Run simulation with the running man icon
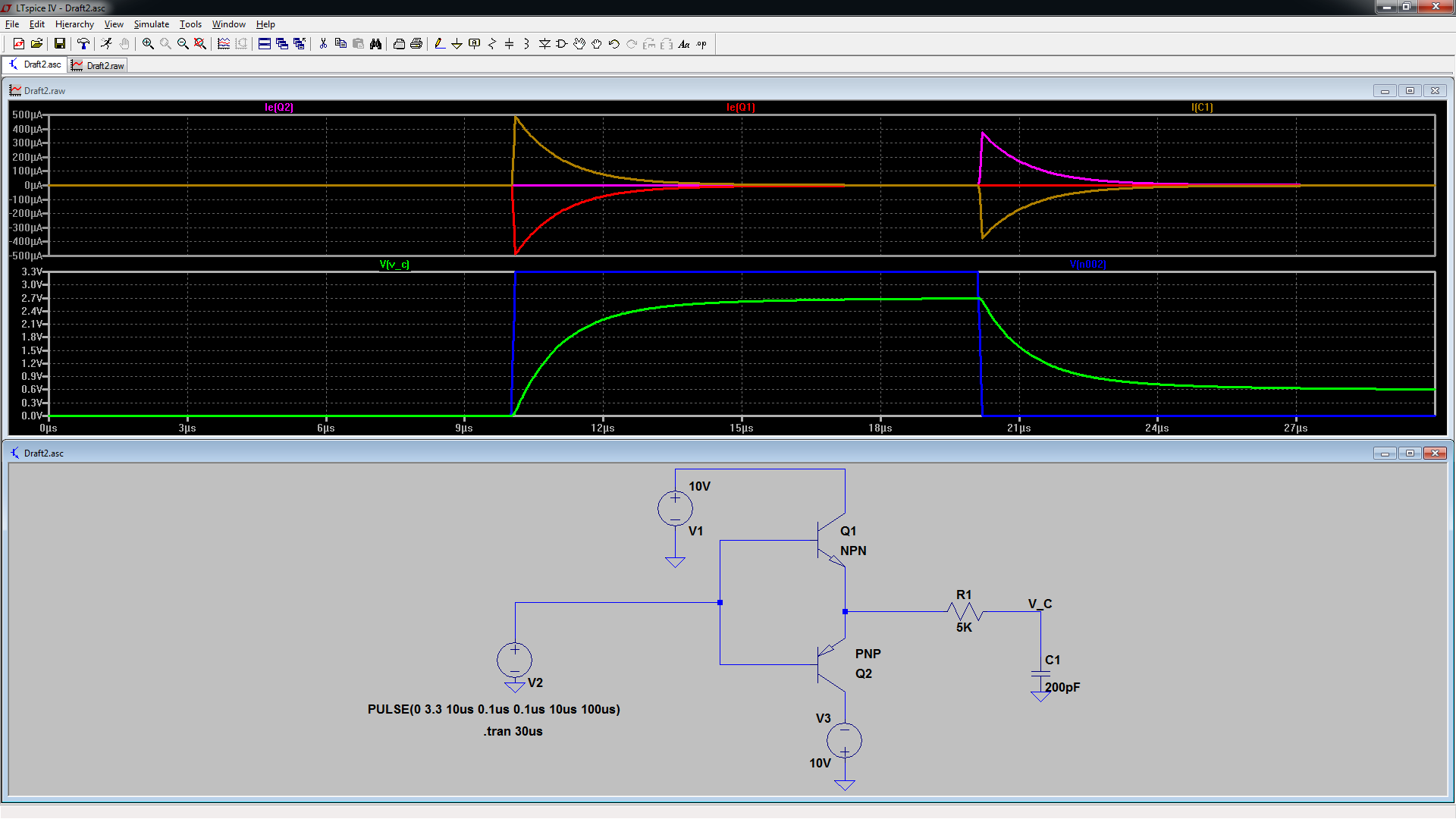Viewport: 1456px width, 819px height. [107, 44]
